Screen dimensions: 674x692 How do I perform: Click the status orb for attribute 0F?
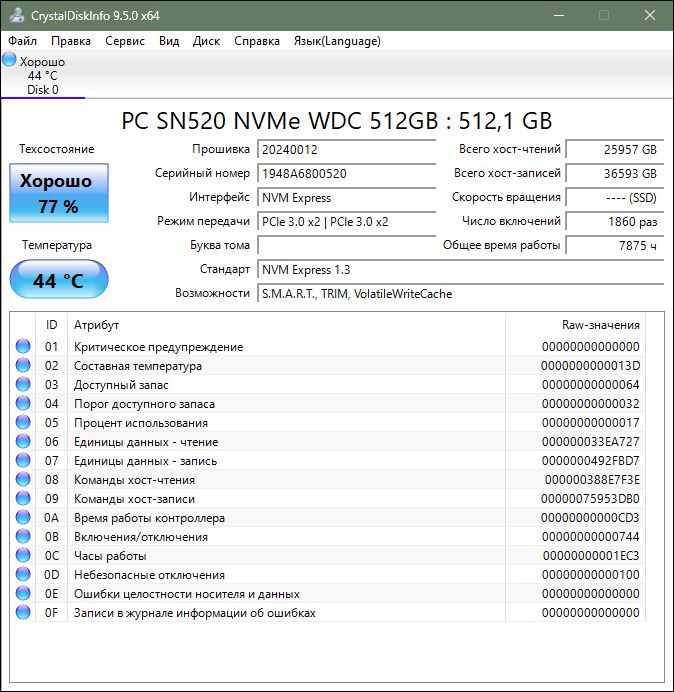point(23,612)
